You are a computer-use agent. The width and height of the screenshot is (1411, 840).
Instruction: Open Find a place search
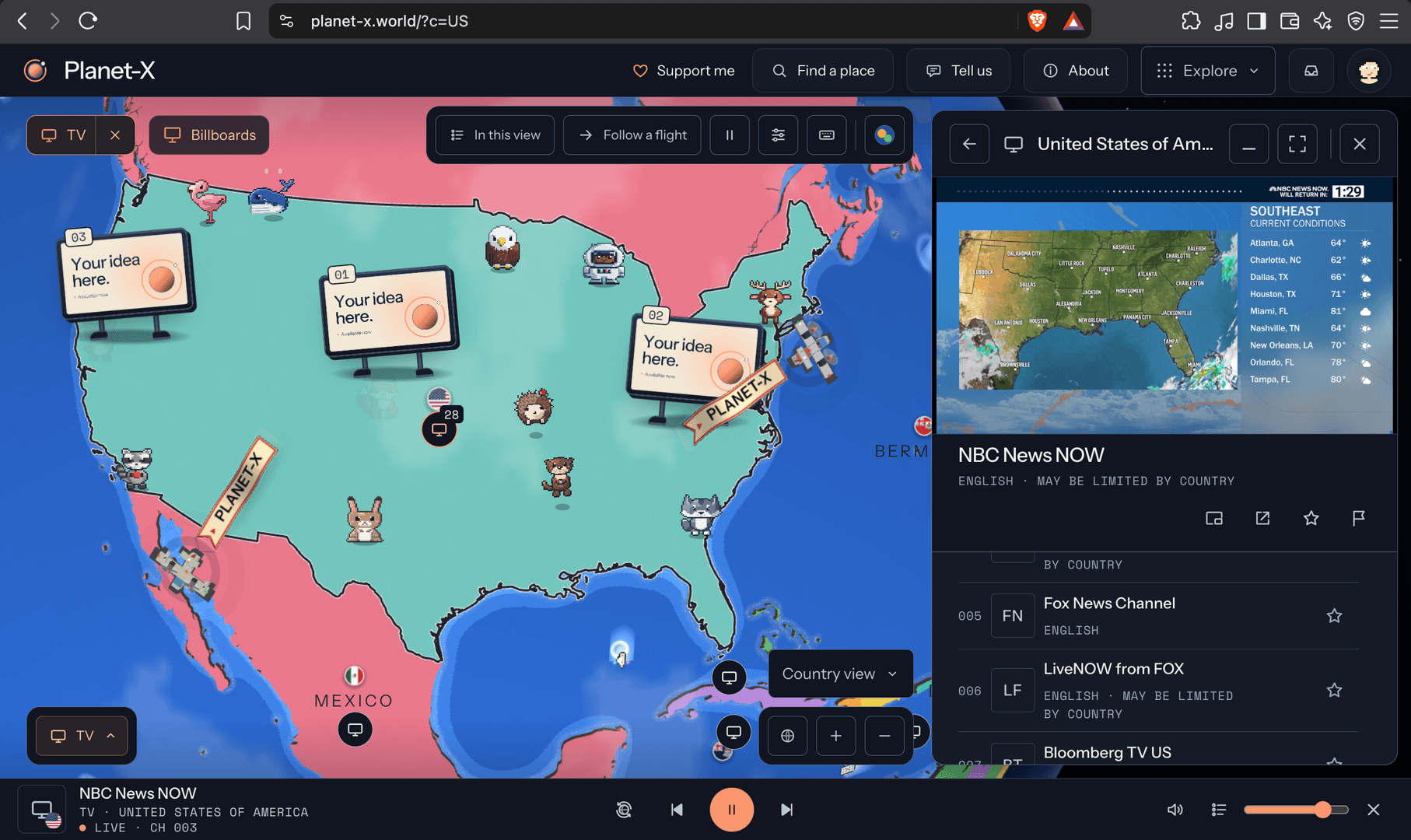(823, 71)
